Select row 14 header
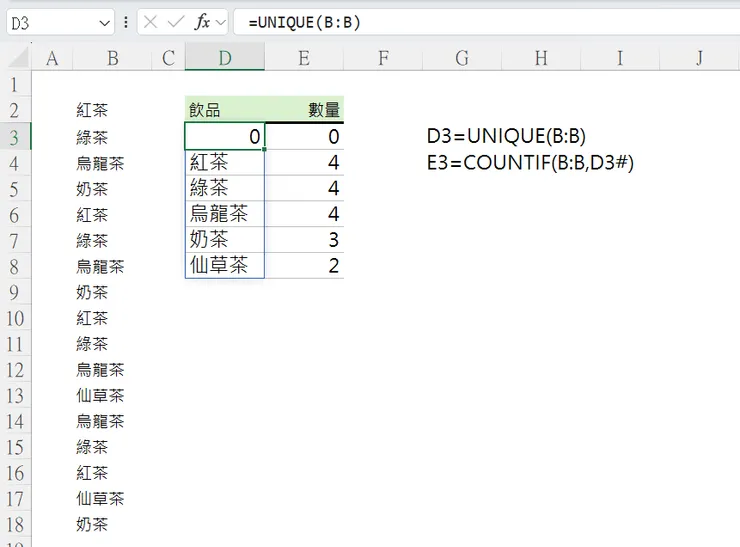Viewport: 740px width, 547px height. [x=15, y=421]
